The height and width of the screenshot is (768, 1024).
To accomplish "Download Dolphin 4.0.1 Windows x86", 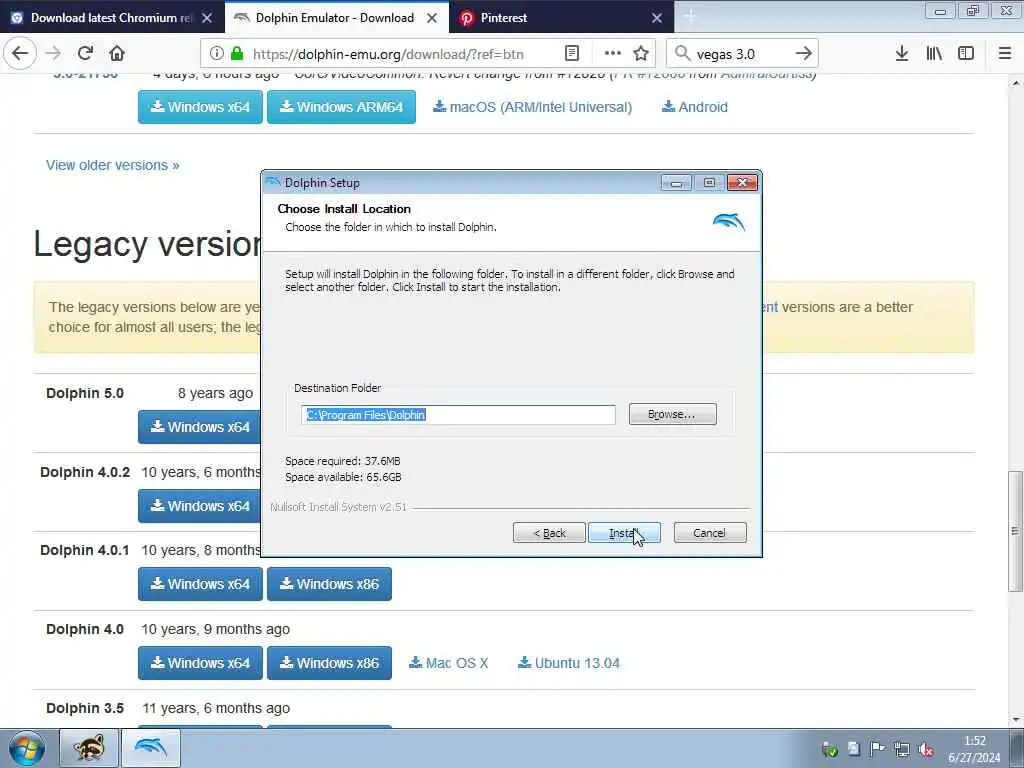I will [330, 584].
